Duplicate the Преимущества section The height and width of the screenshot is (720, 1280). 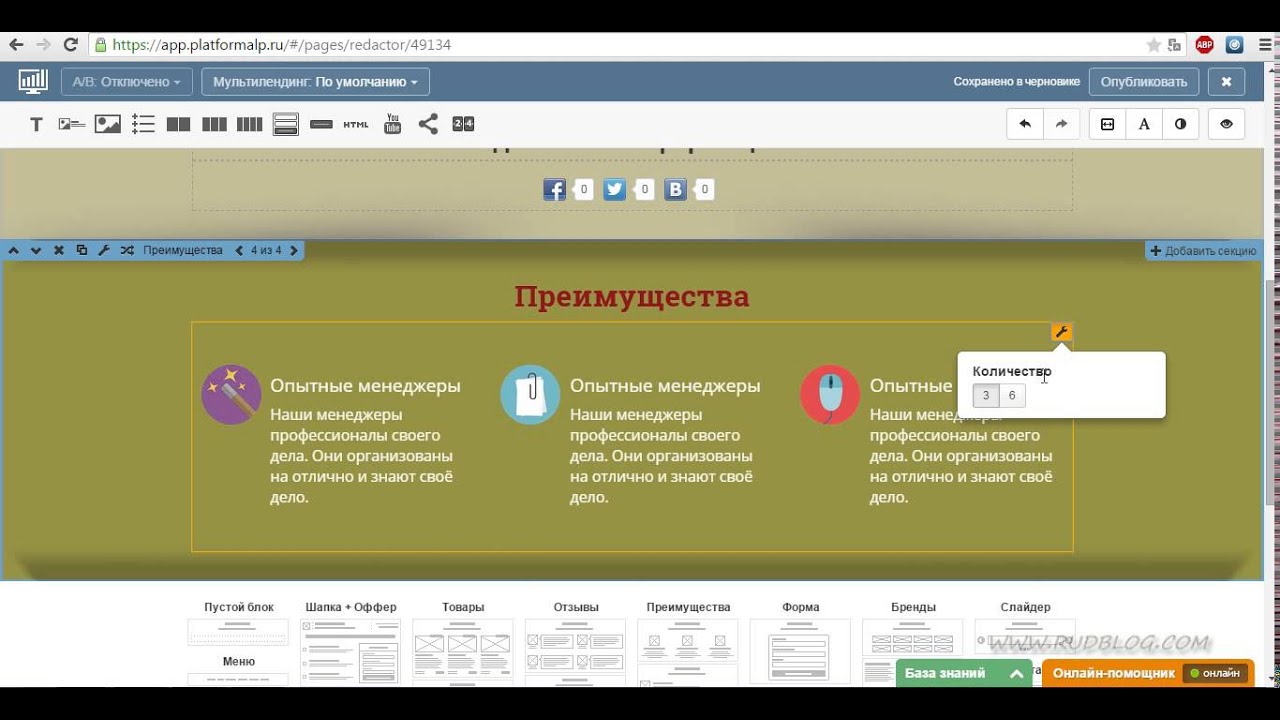coord(82,250)
